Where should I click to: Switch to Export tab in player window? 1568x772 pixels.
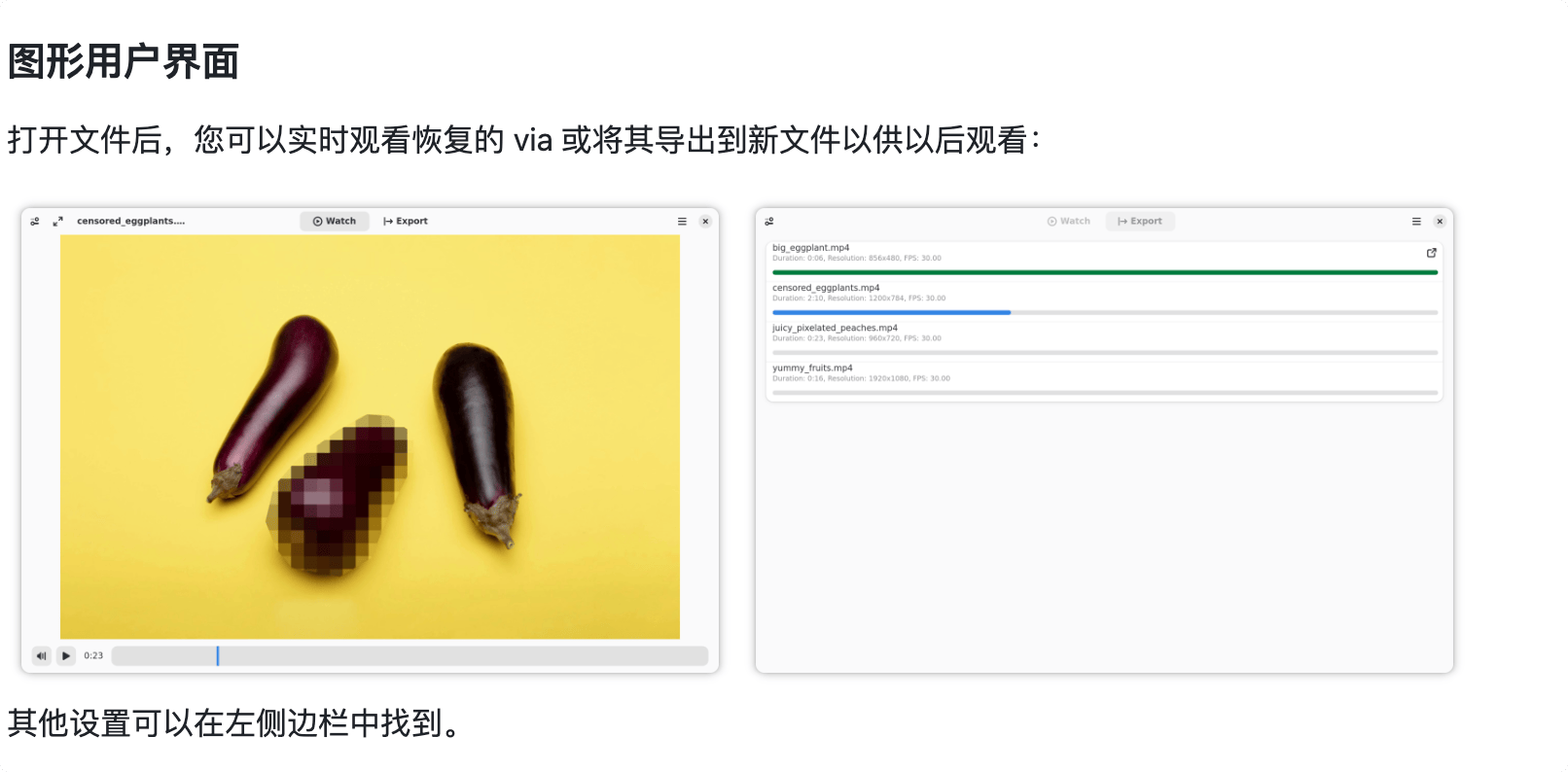406,222
